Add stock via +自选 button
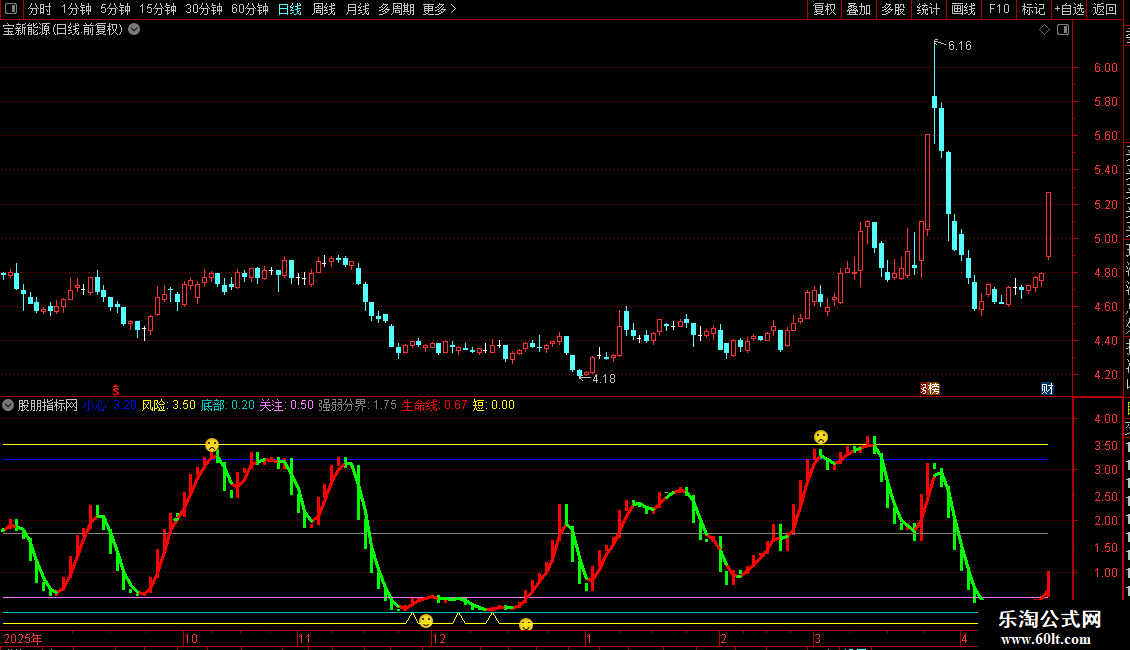The image size is (1130, 650). (x=1069, y=9)
